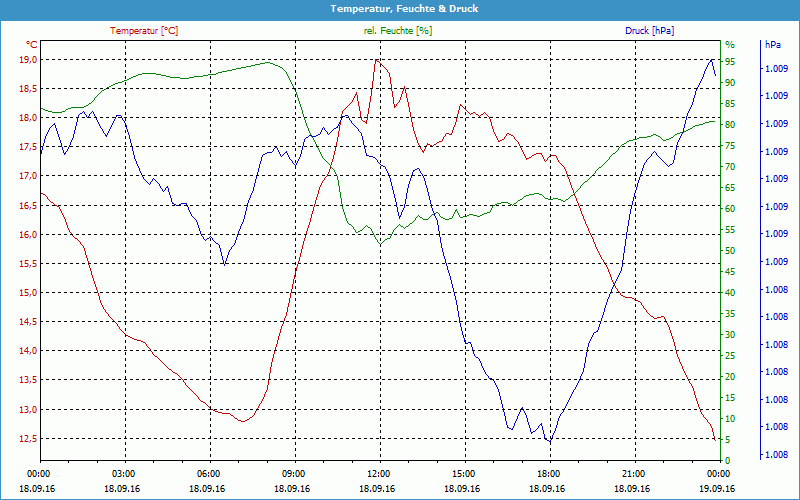Screen dimensions: 800x500
Task: Click the red temperature peak at 12:00
Action: point(377,60)
